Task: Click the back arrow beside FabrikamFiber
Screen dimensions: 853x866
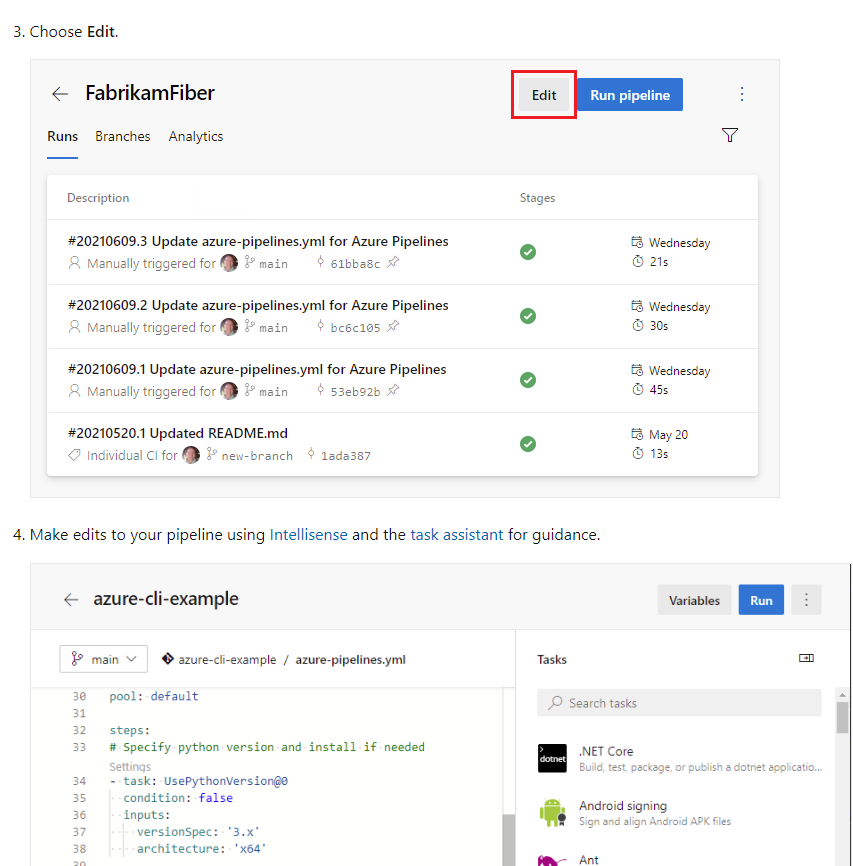Action: [x=60, y=94]
